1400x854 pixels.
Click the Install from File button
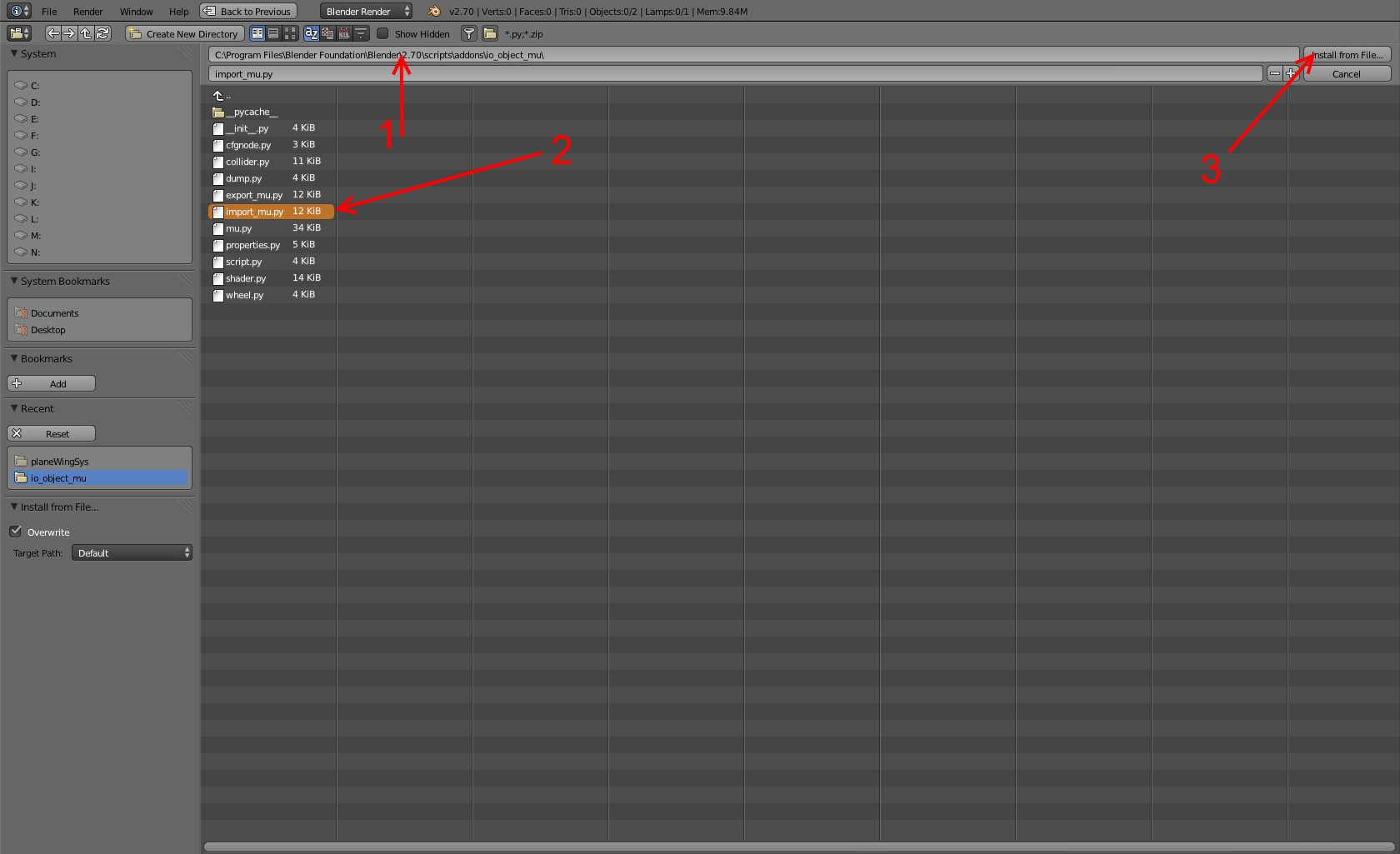[x=1347, y=55]
